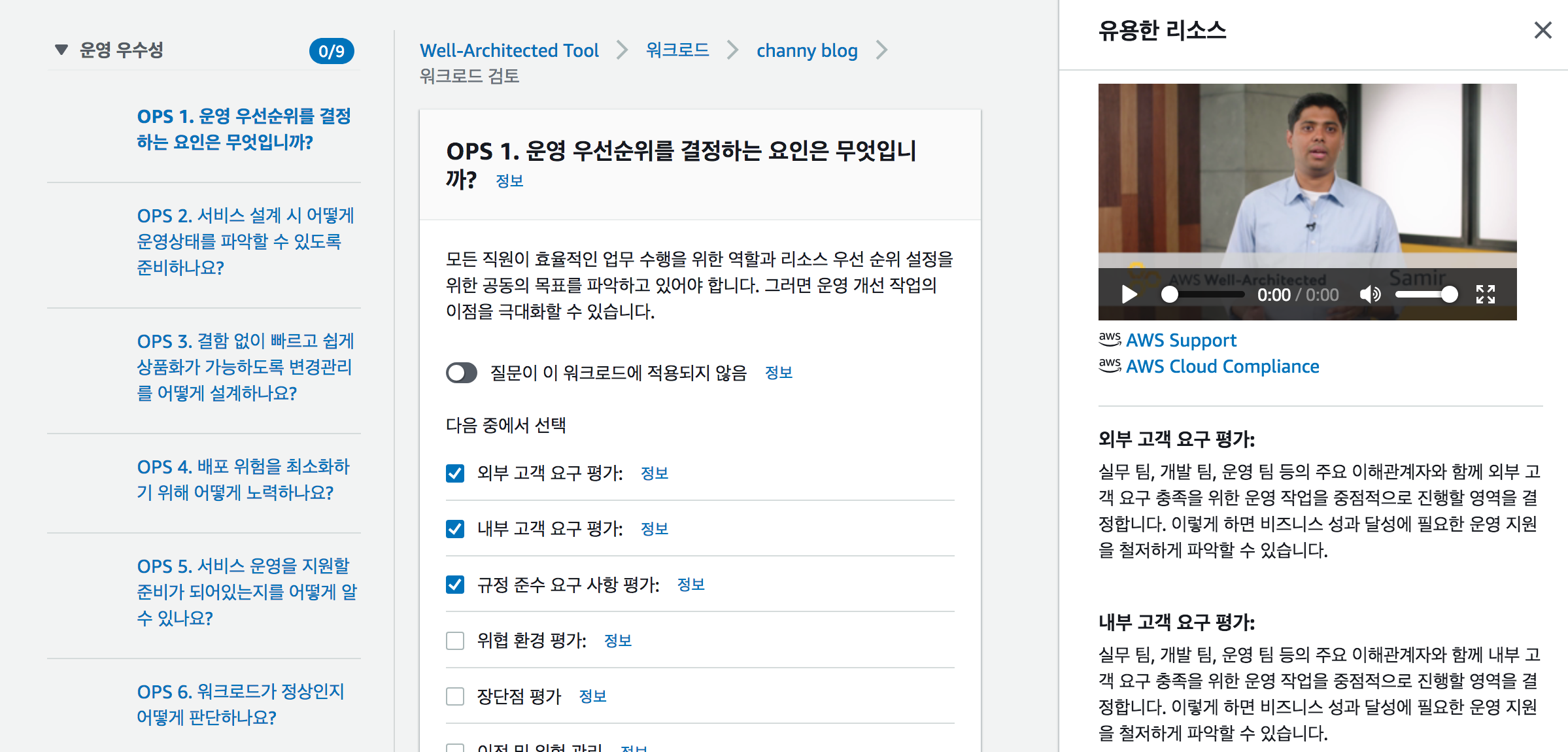This screenshot has width=1568, height=752.
Task: Click the AWS logo beside AWS Support
Action: click(1110, 339)
